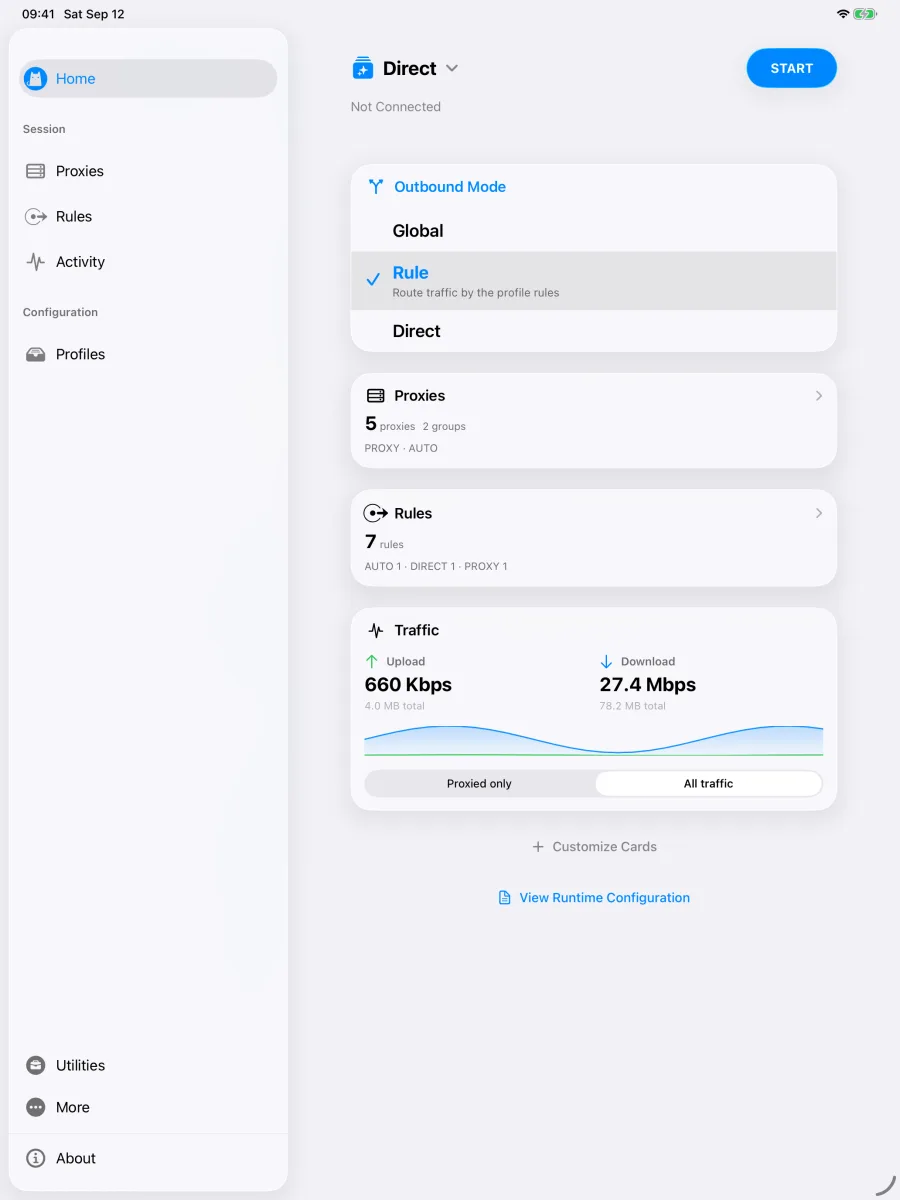Click the plus icon beside Customize Cards
Image resolution: width=900 pixels, height=1200 pixels.
pos(538,846)
